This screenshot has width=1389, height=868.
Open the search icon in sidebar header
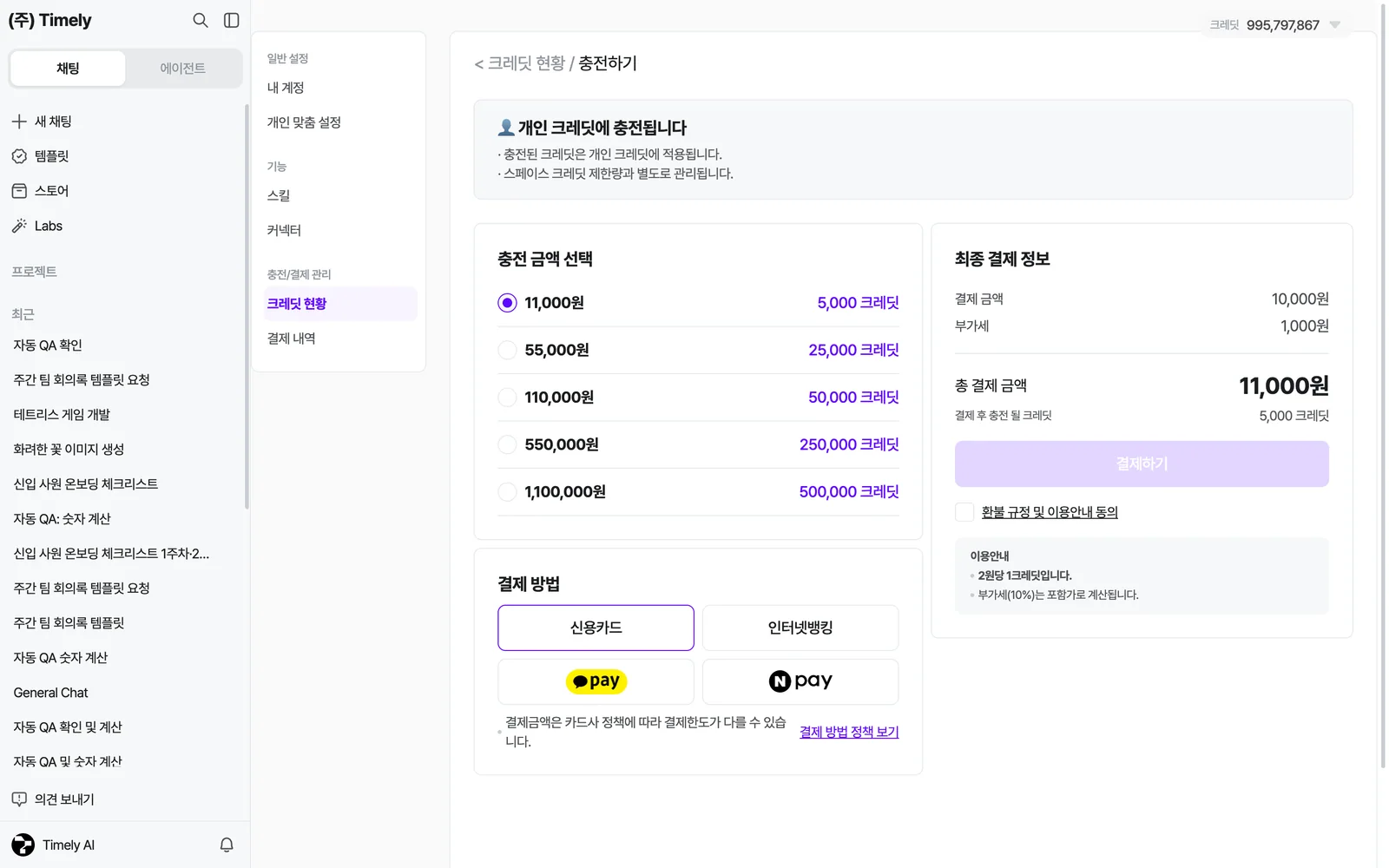coord(200,20)
